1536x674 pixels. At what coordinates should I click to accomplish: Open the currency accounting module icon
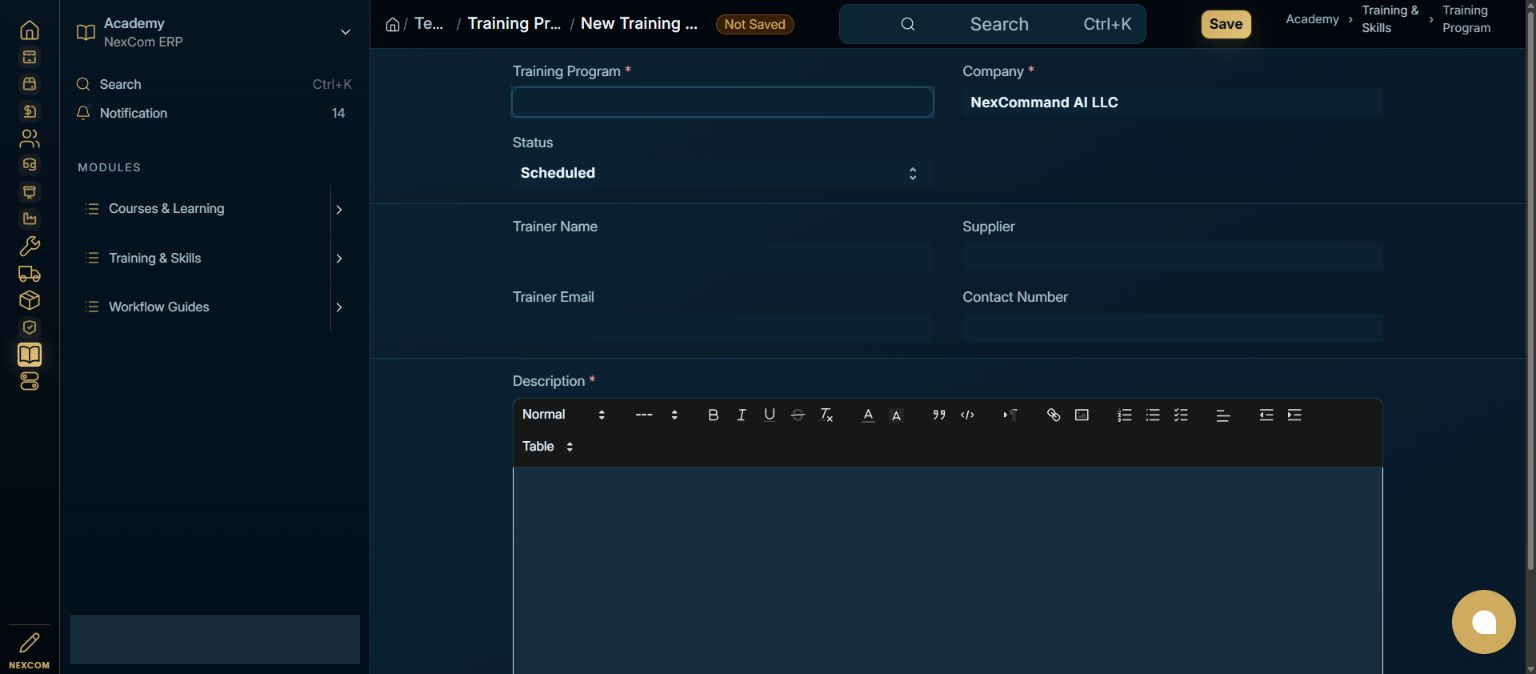click(29, 111)
